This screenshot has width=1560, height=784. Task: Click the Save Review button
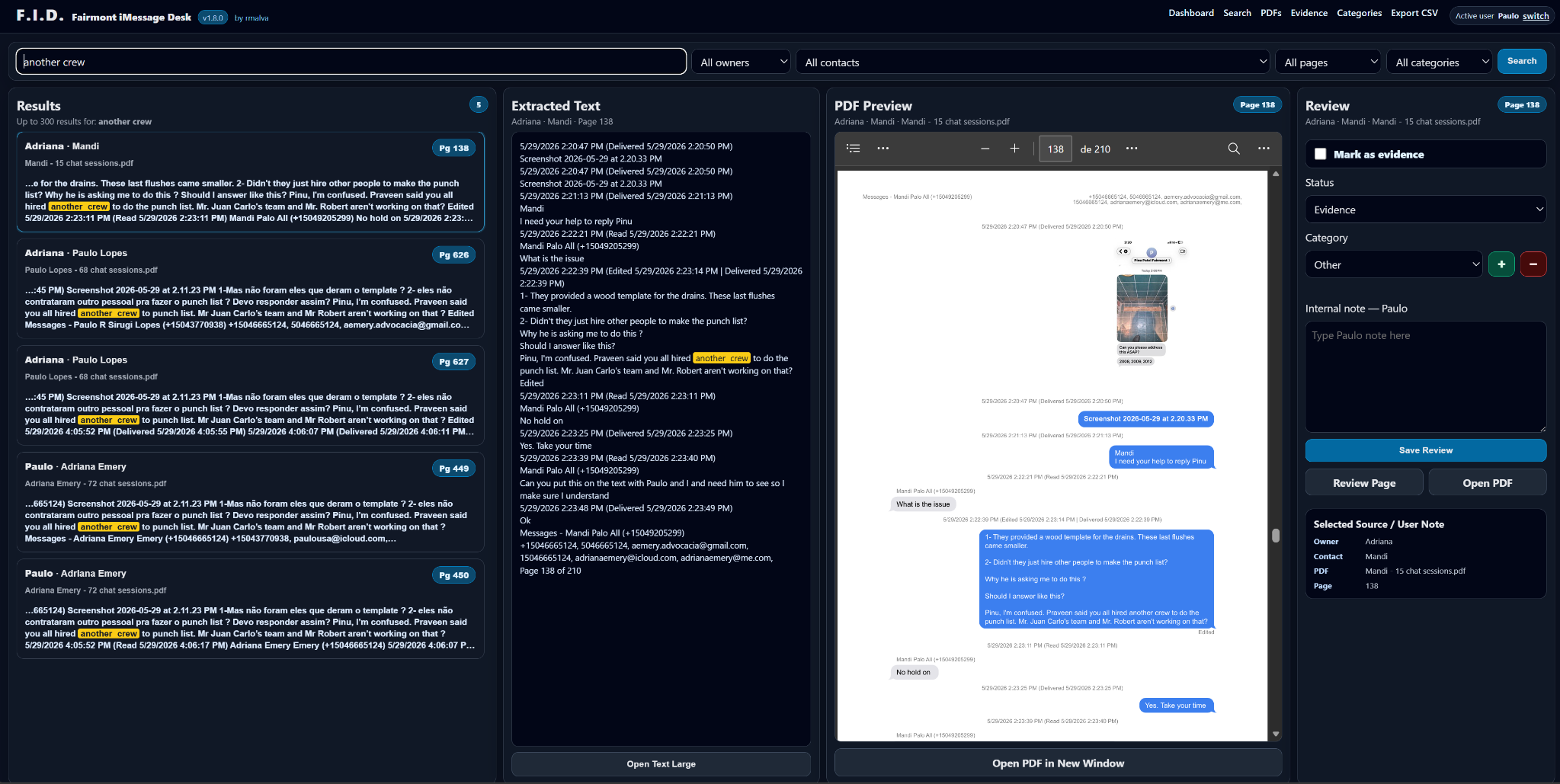(1425, 450)
